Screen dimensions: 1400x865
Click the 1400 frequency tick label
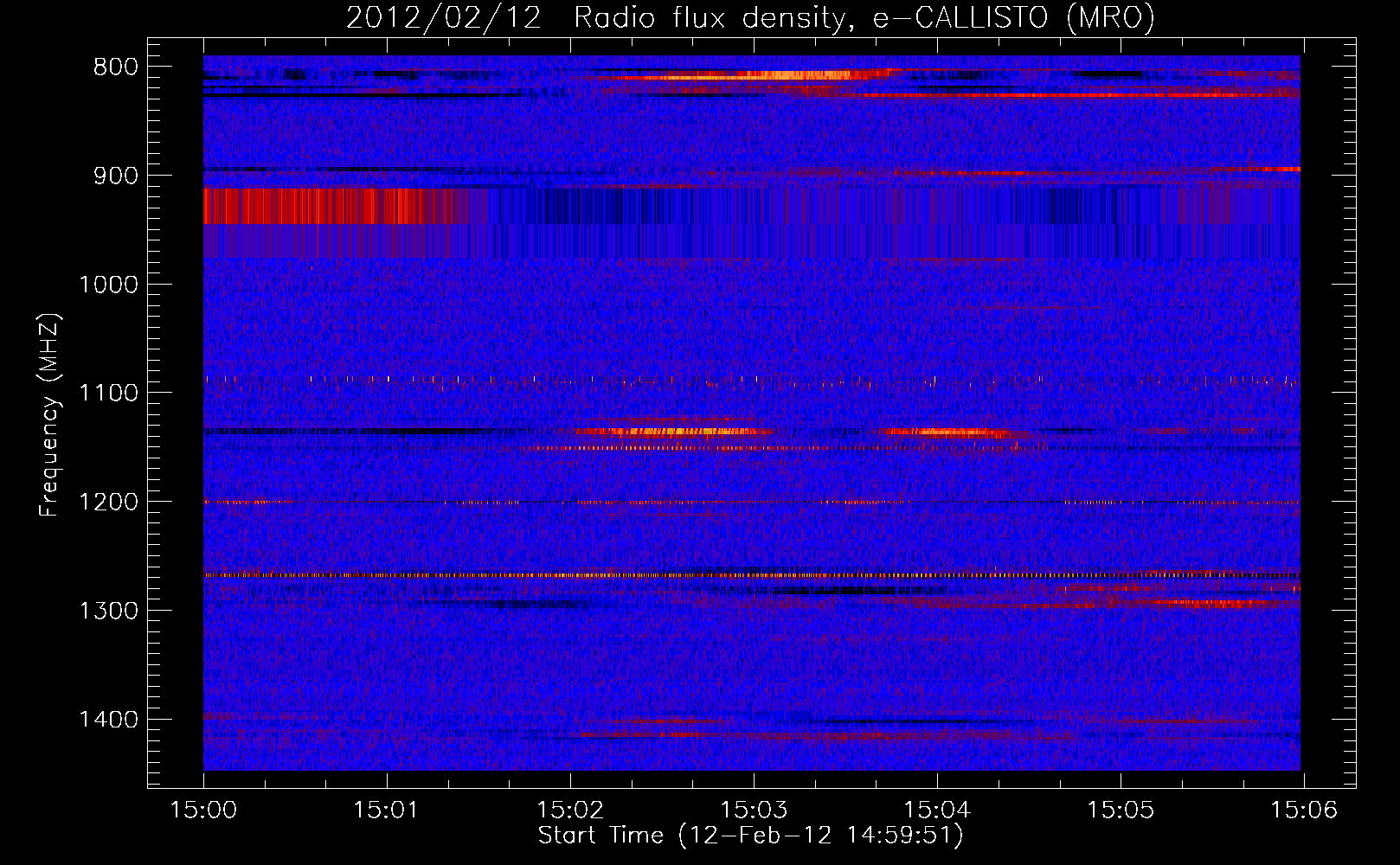point(108,720)
